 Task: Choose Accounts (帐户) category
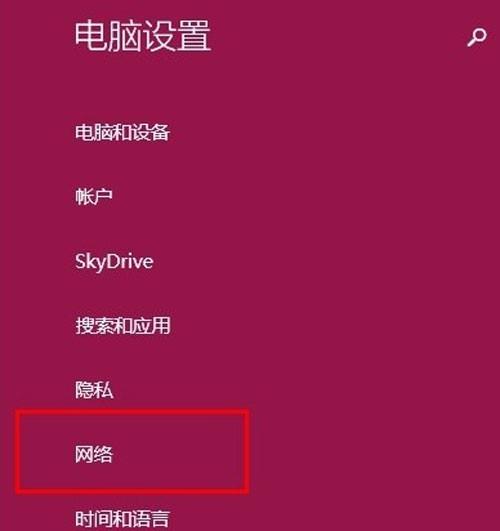[93, 196]
